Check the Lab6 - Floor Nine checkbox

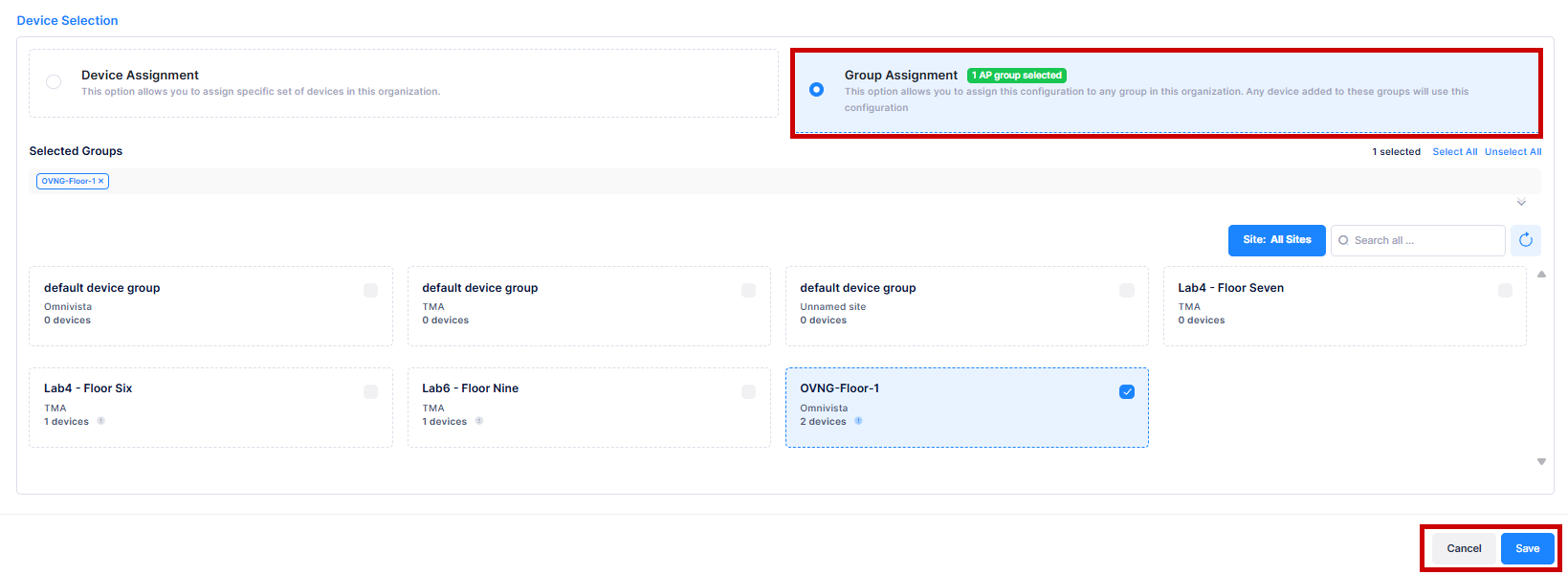coord(748,391)
